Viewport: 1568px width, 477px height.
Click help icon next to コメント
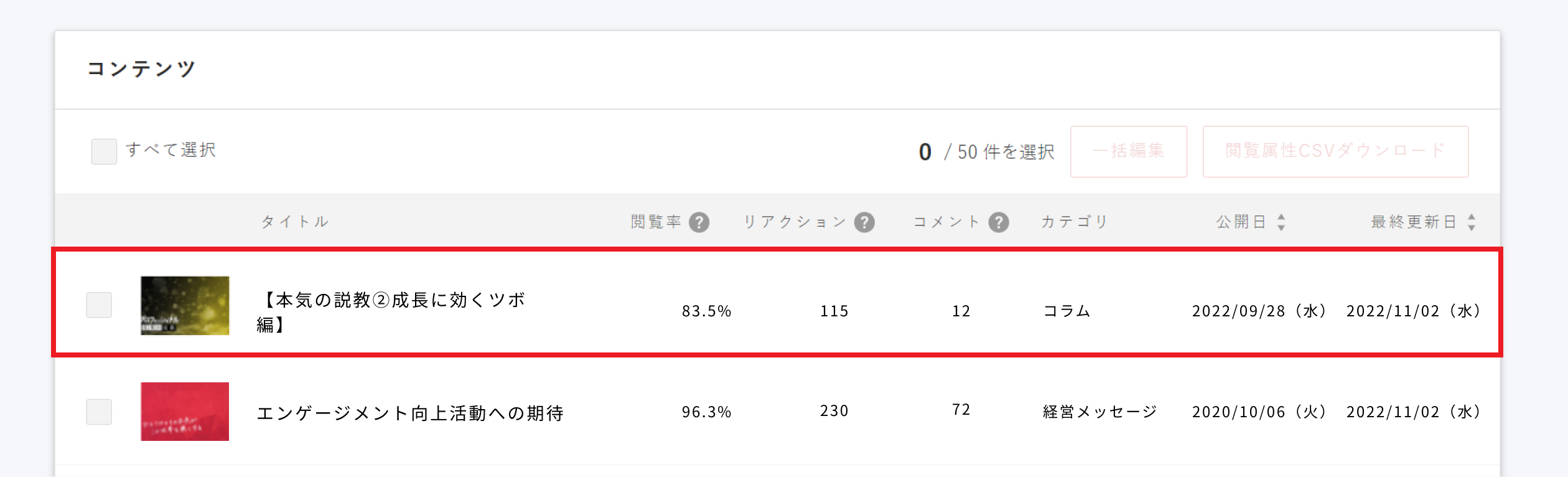pos(999,222)
